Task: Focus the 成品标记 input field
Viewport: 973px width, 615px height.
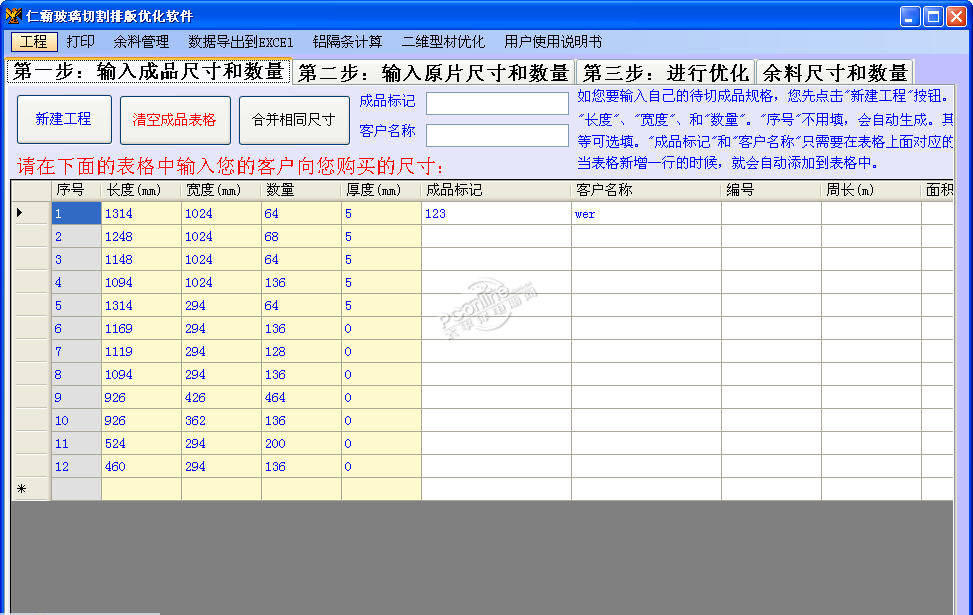Action: point(497,103)
